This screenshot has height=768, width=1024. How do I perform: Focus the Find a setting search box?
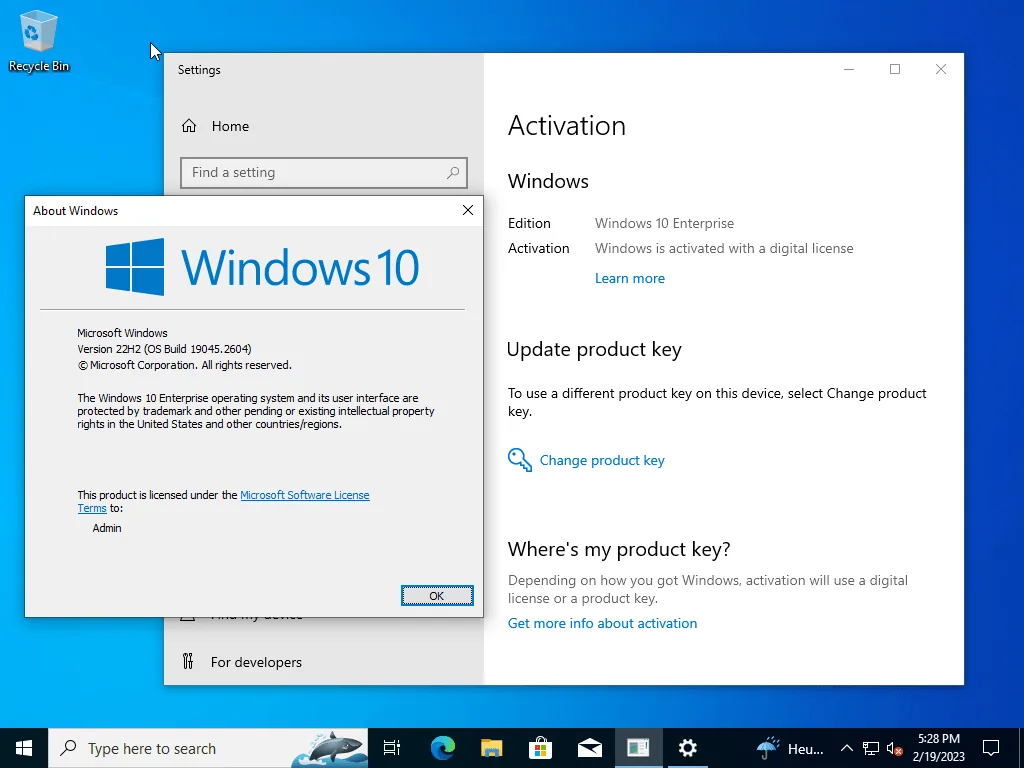tap(324, 172)
